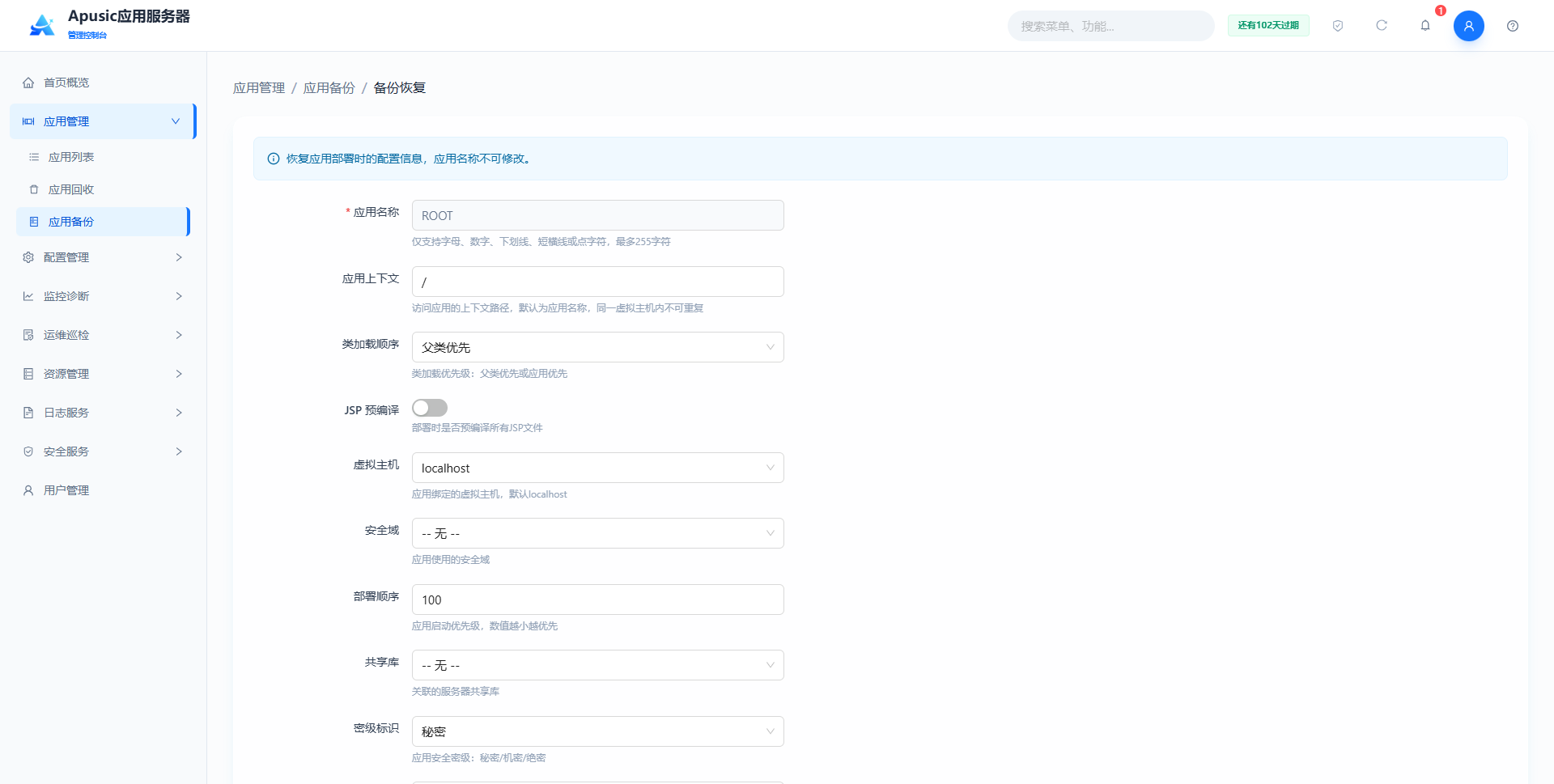
Task: Click the notification bell icon
Action: click(x=1425, y=26)
